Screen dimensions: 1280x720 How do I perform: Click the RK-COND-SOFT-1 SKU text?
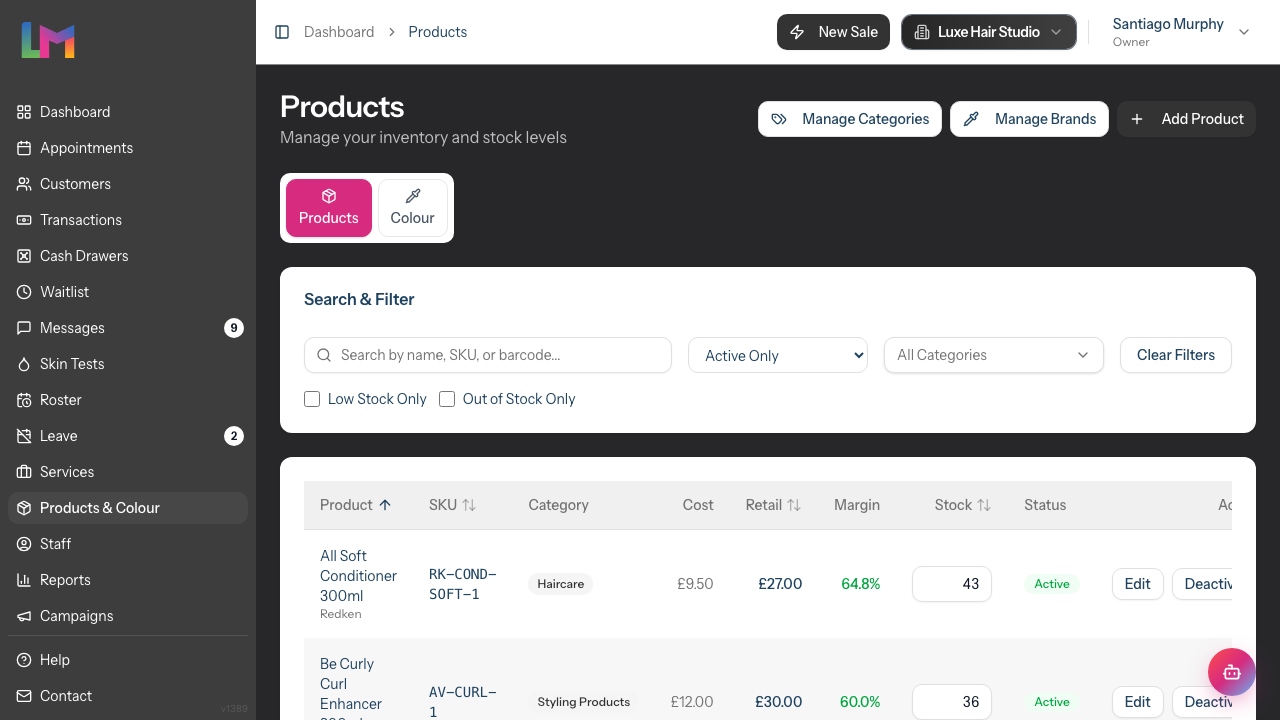click(463, 584)
